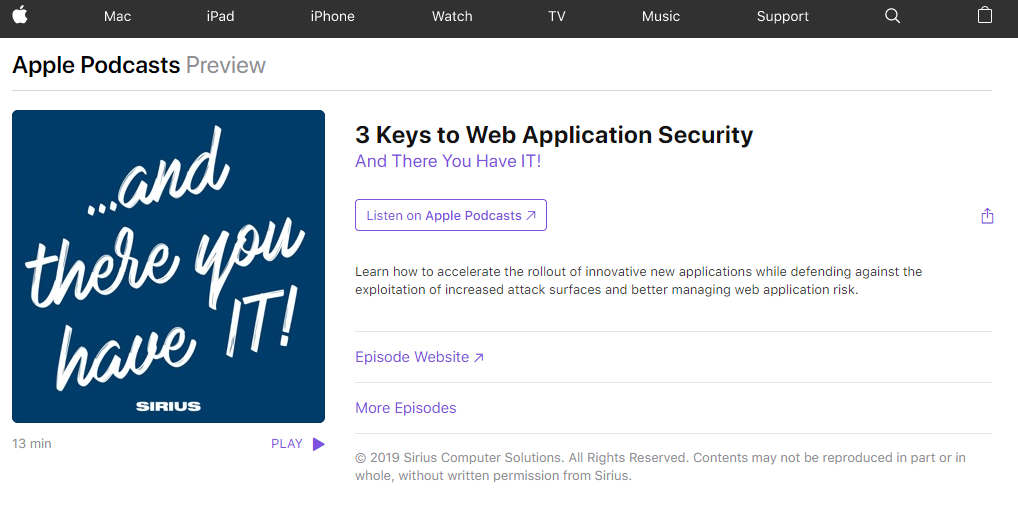Click the PLAY label
Viewport: 1018px width, 522px height.
pyautogui.click(x=287, y=444)
